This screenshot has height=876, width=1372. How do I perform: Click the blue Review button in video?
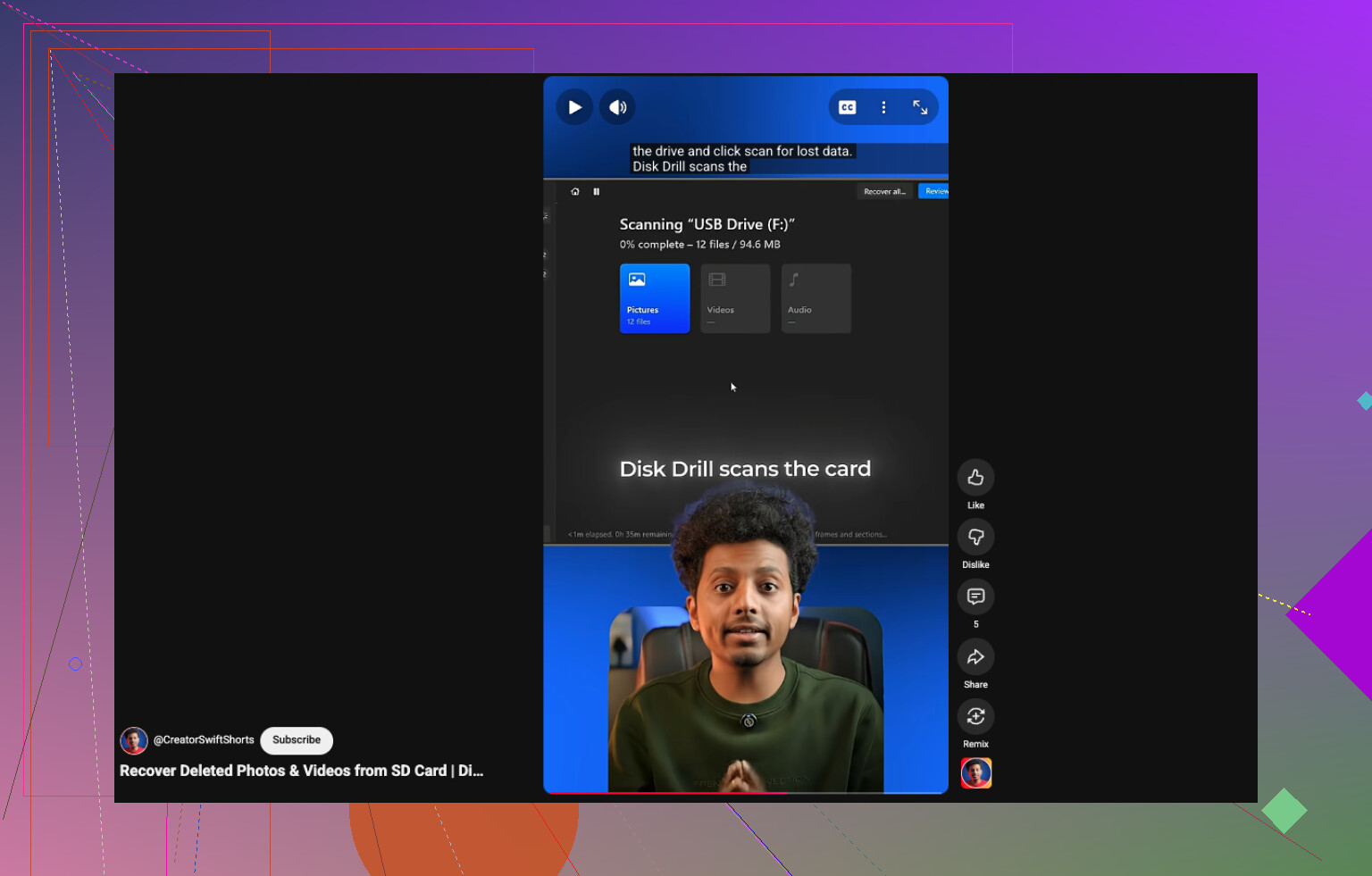click(934, 191)
